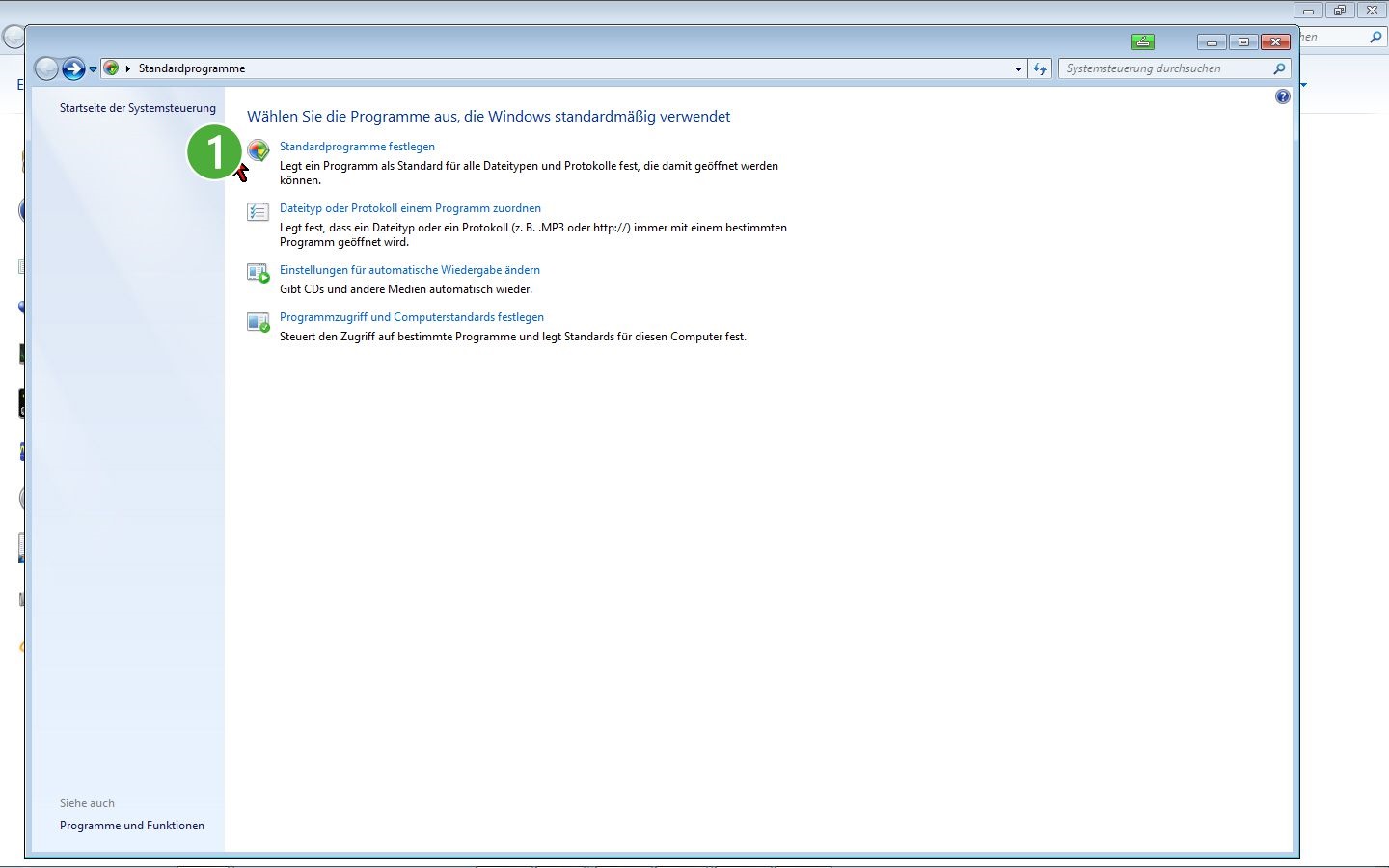Viewport: 1389px width, 868px height.
Task: Click the Control Panel icon in address bar
Action: (x=111, y=68)
